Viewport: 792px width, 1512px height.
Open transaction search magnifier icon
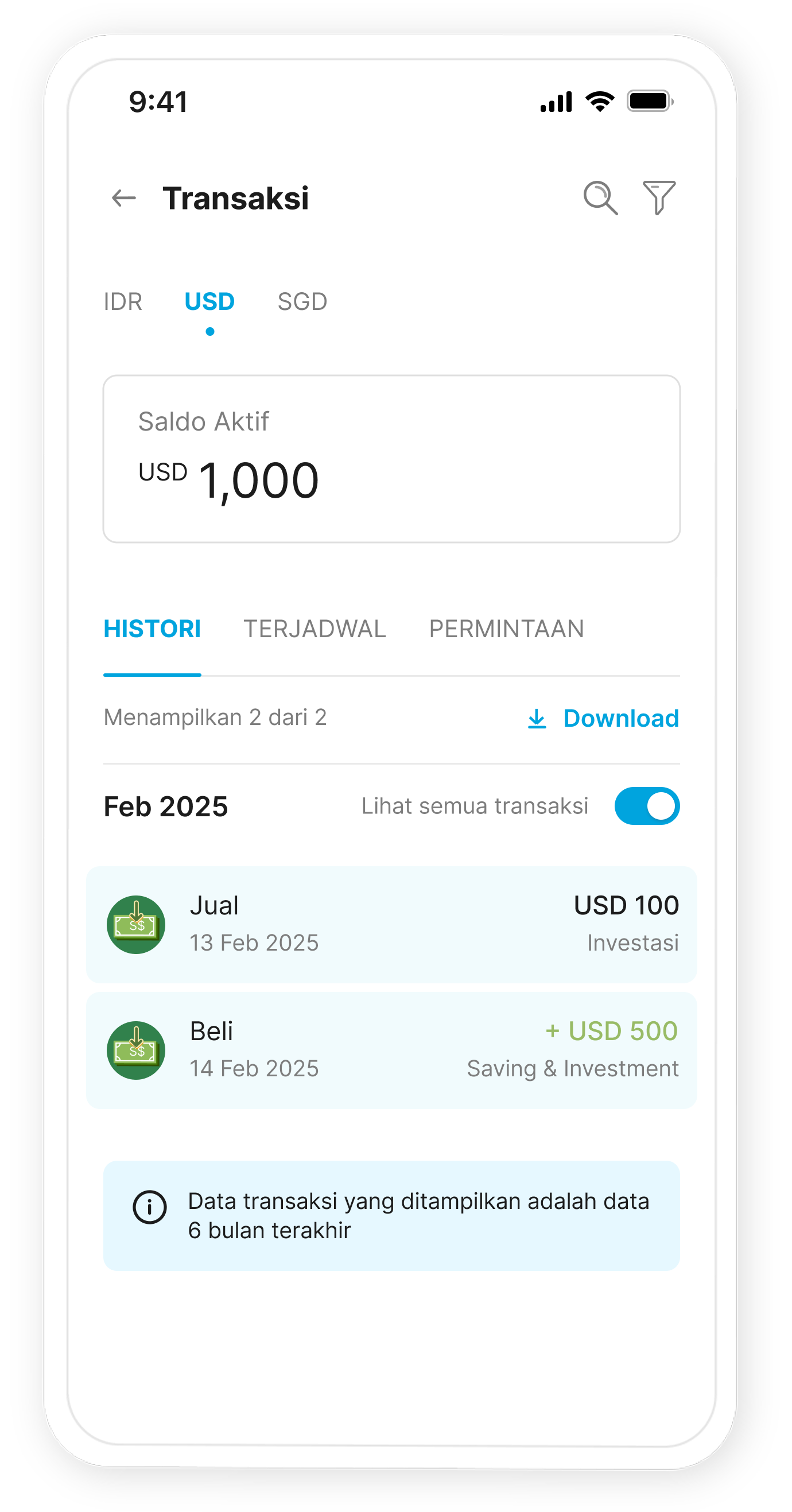[600, 198]
